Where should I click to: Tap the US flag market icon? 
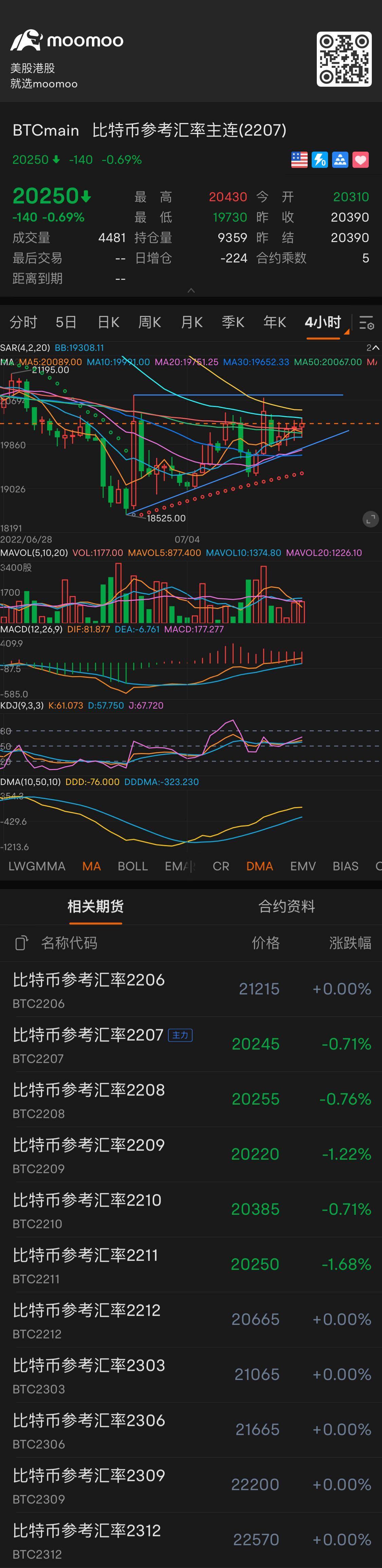[299, 159]
